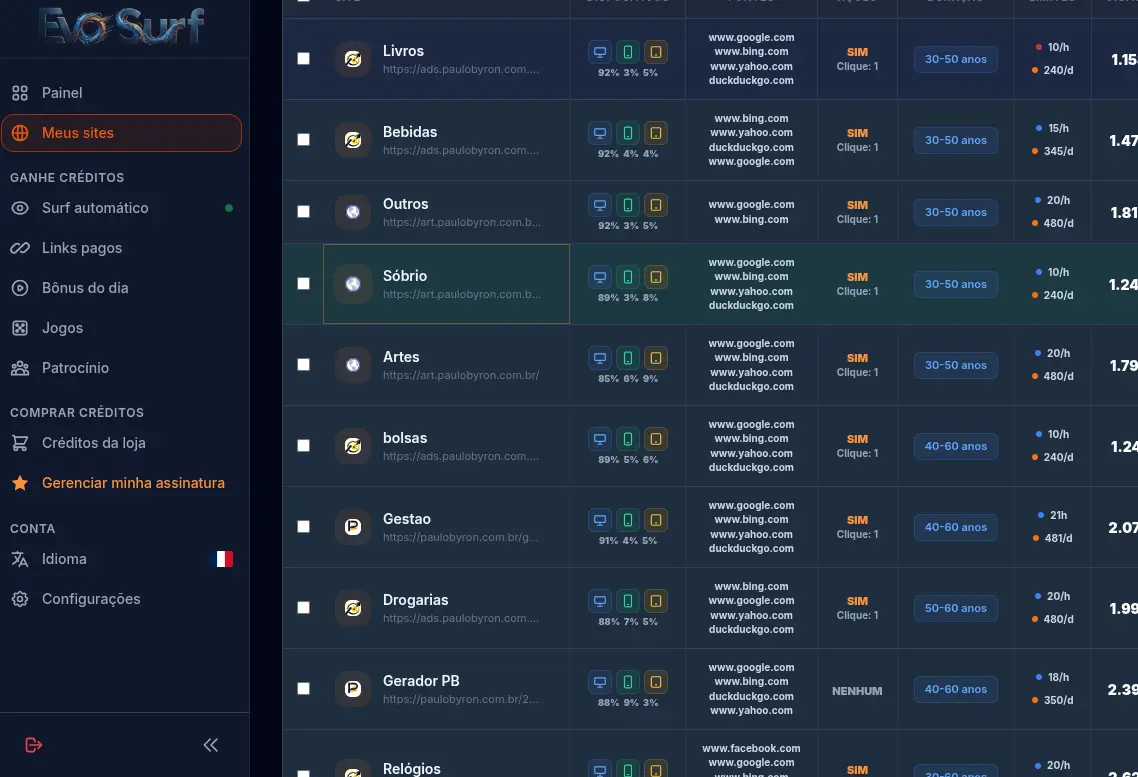This screenshot has height=777, width=1138.
Task: Click the desktop device icon for Livros
Action: coord(600,52)
